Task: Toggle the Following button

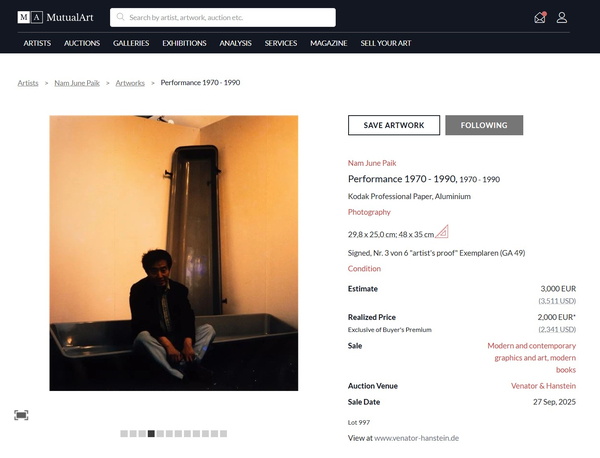Action: point(484,125)
